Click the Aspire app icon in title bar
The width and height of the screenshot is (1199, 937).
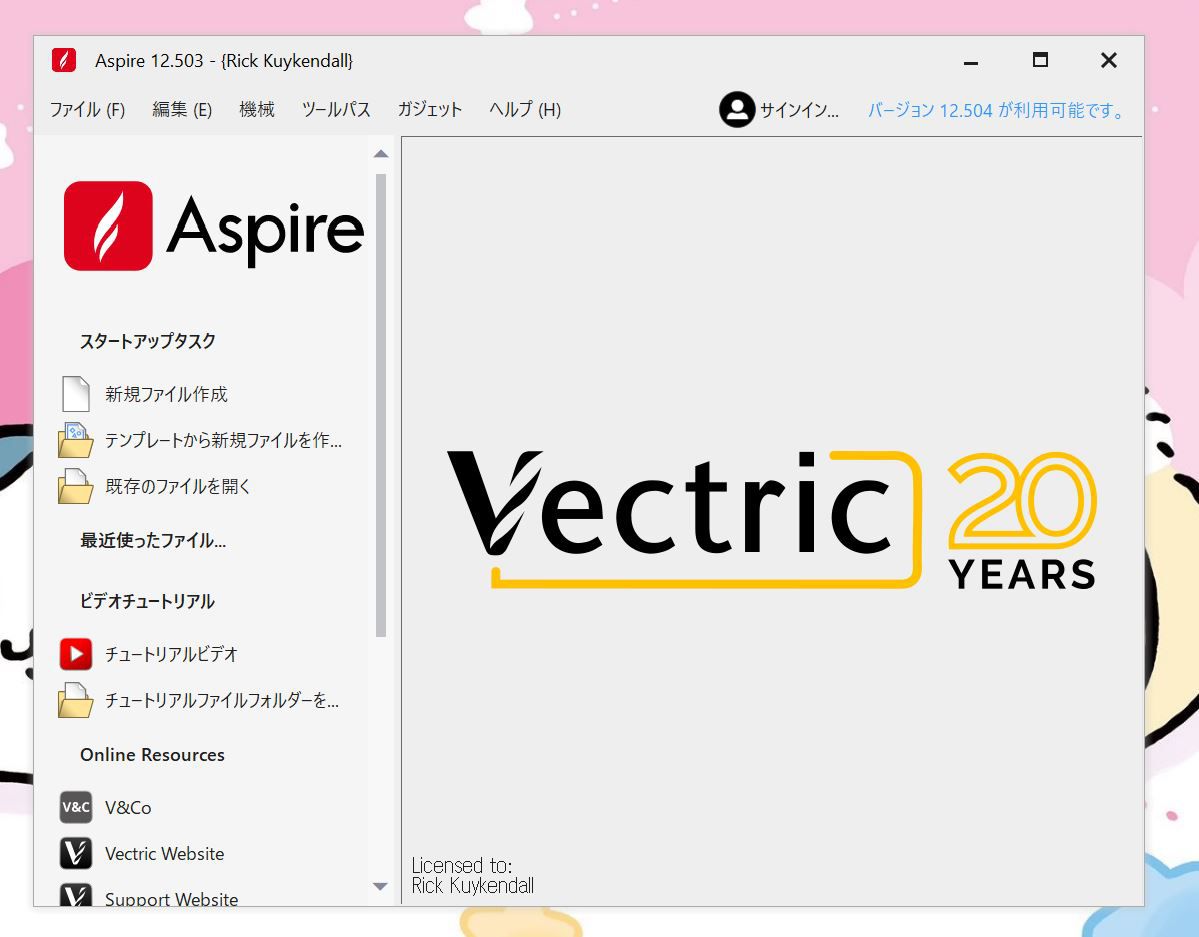(x=63, y=60)
